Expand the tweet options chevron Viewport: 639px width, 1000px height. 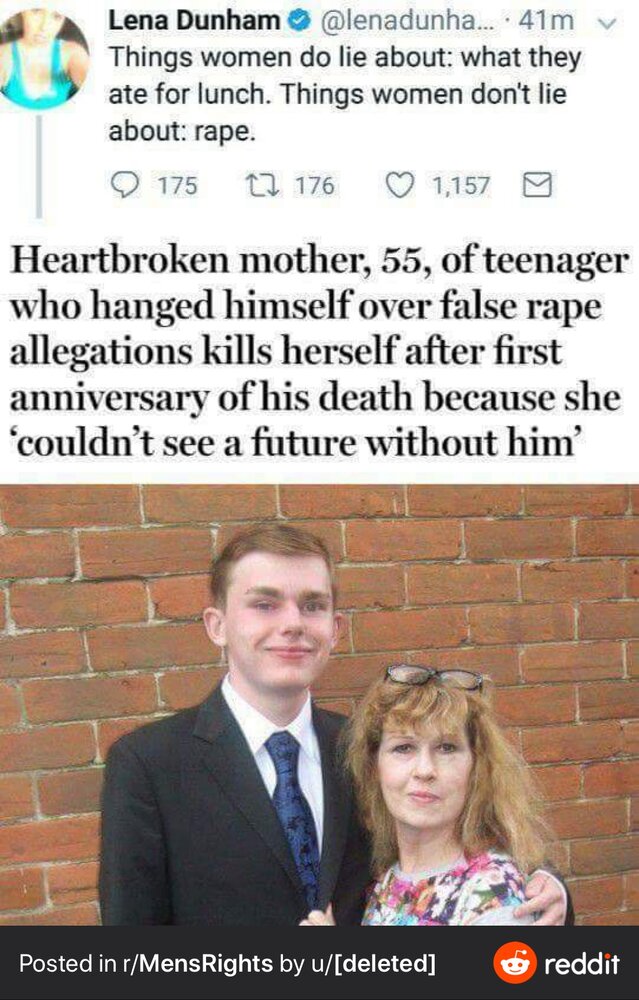(x=608, y=24)
